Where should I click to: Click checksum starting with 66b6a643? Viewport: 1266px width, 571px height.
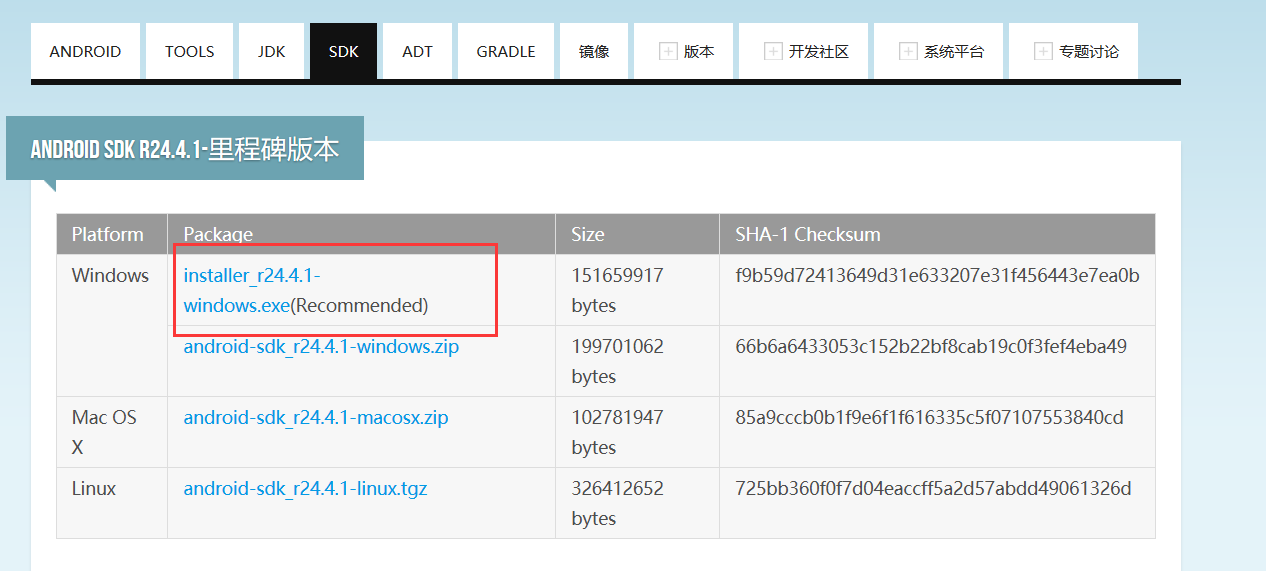pyautogui.click(x=931, y=347)
